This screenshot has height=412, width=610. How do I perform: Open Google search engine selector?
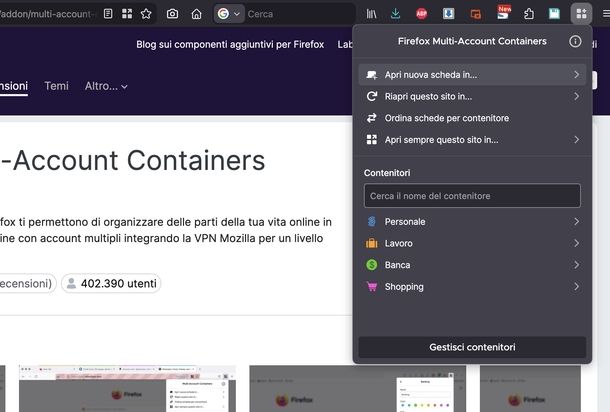pos(229,14)
